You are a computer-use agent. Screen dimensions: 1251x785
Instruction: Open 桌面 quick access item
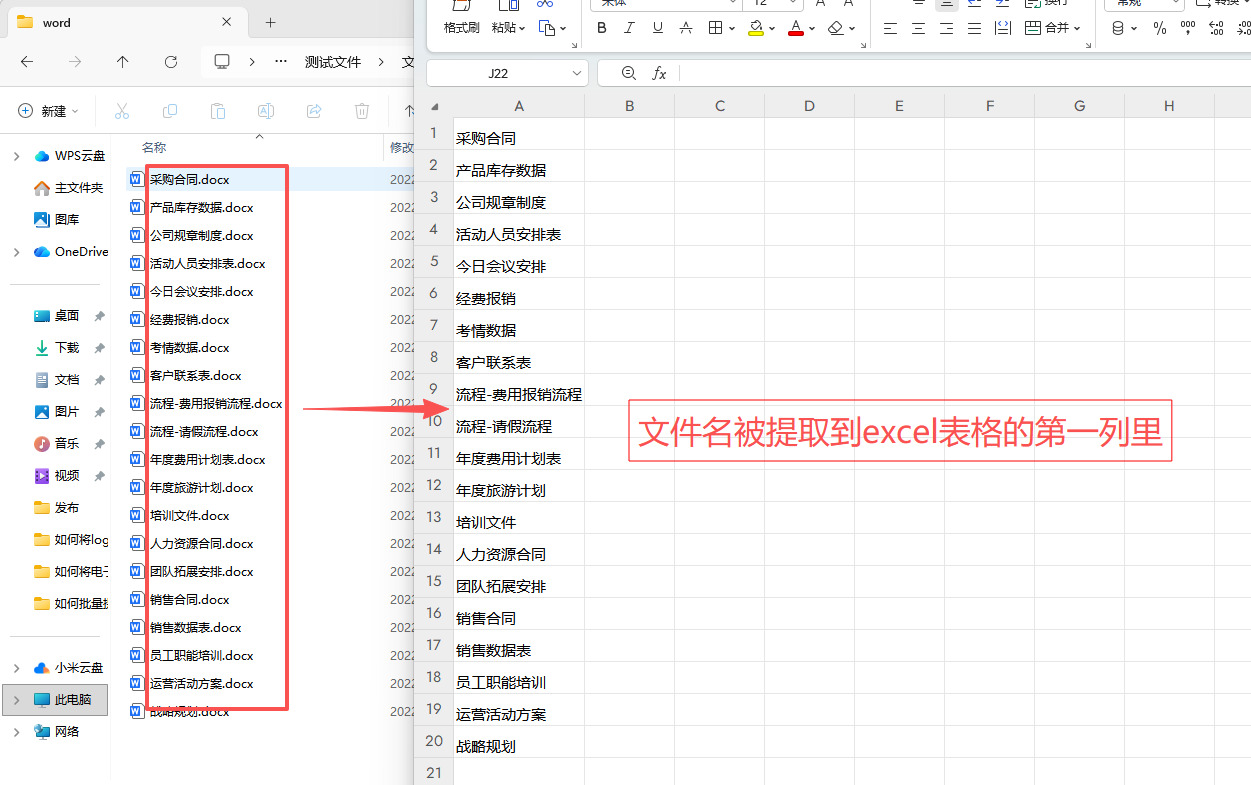(x=56, y=316)
